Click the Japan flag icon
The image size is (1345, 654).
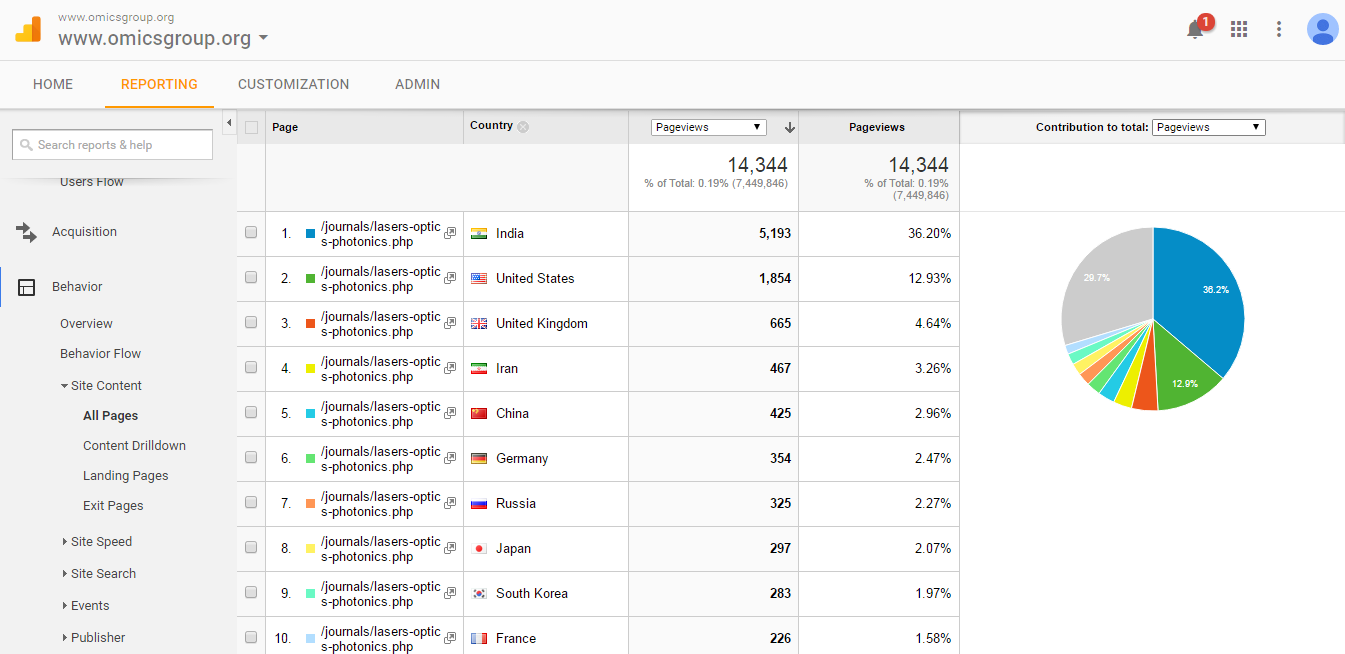479,549
